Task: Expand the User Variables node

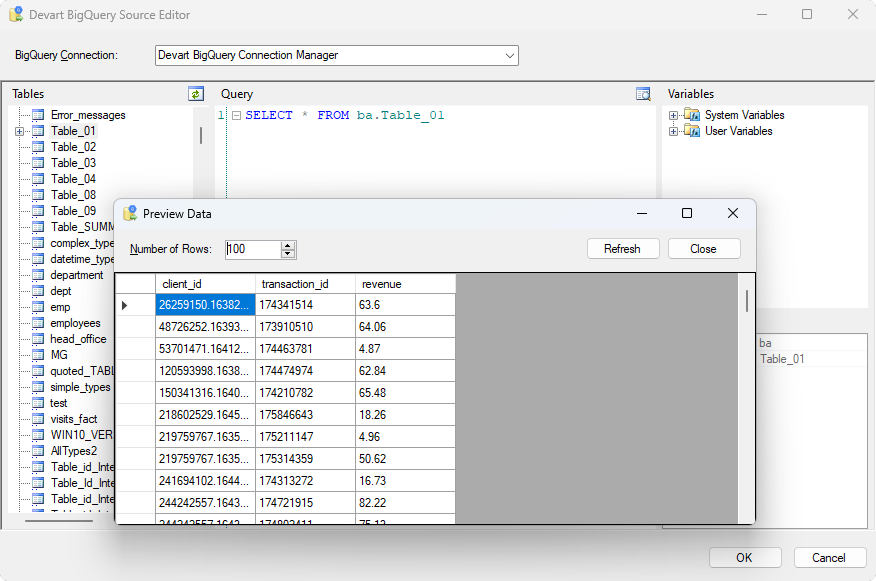Action: [x=674, y=131]
